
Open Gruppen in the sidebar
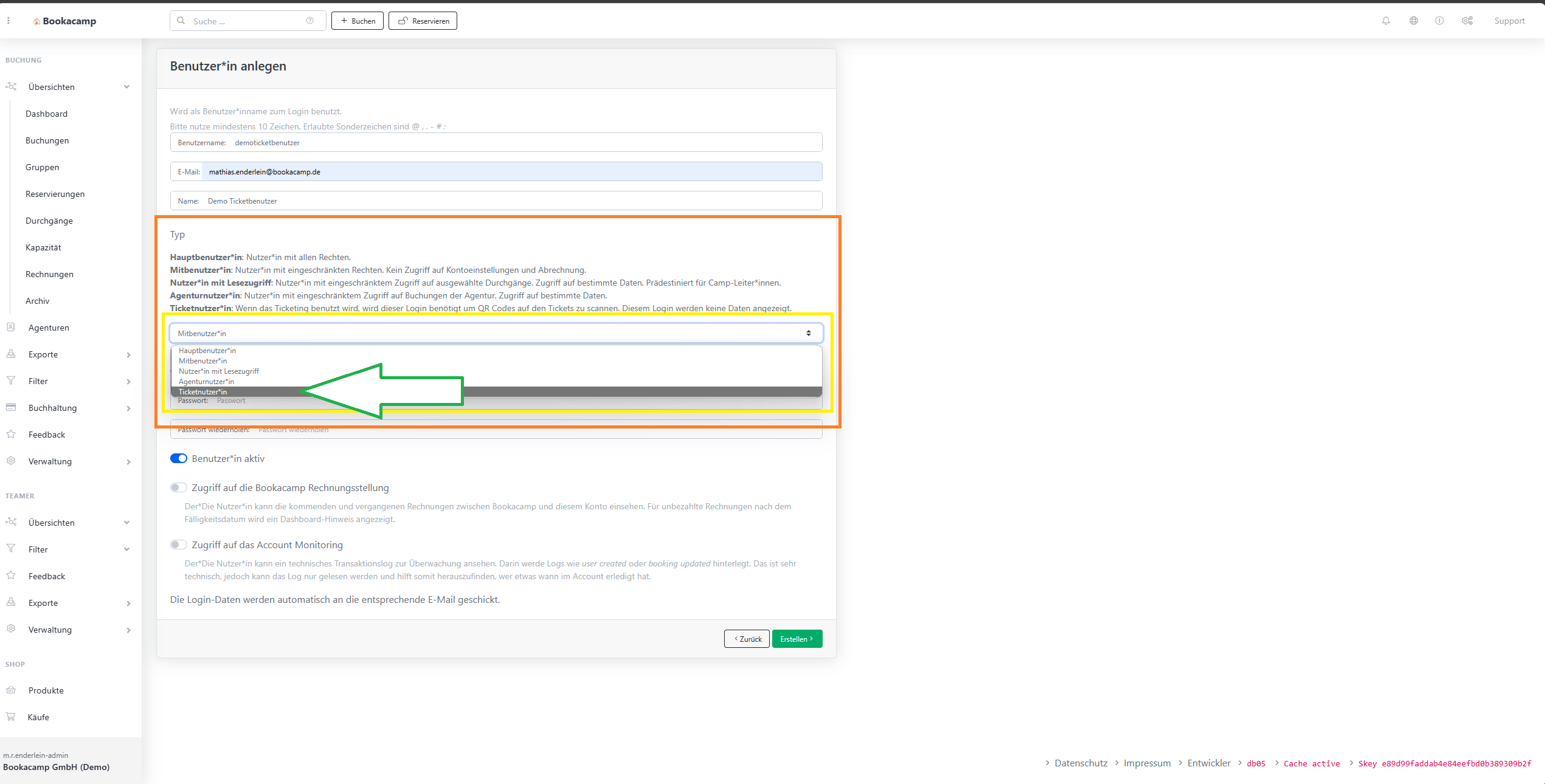point(42,167)
